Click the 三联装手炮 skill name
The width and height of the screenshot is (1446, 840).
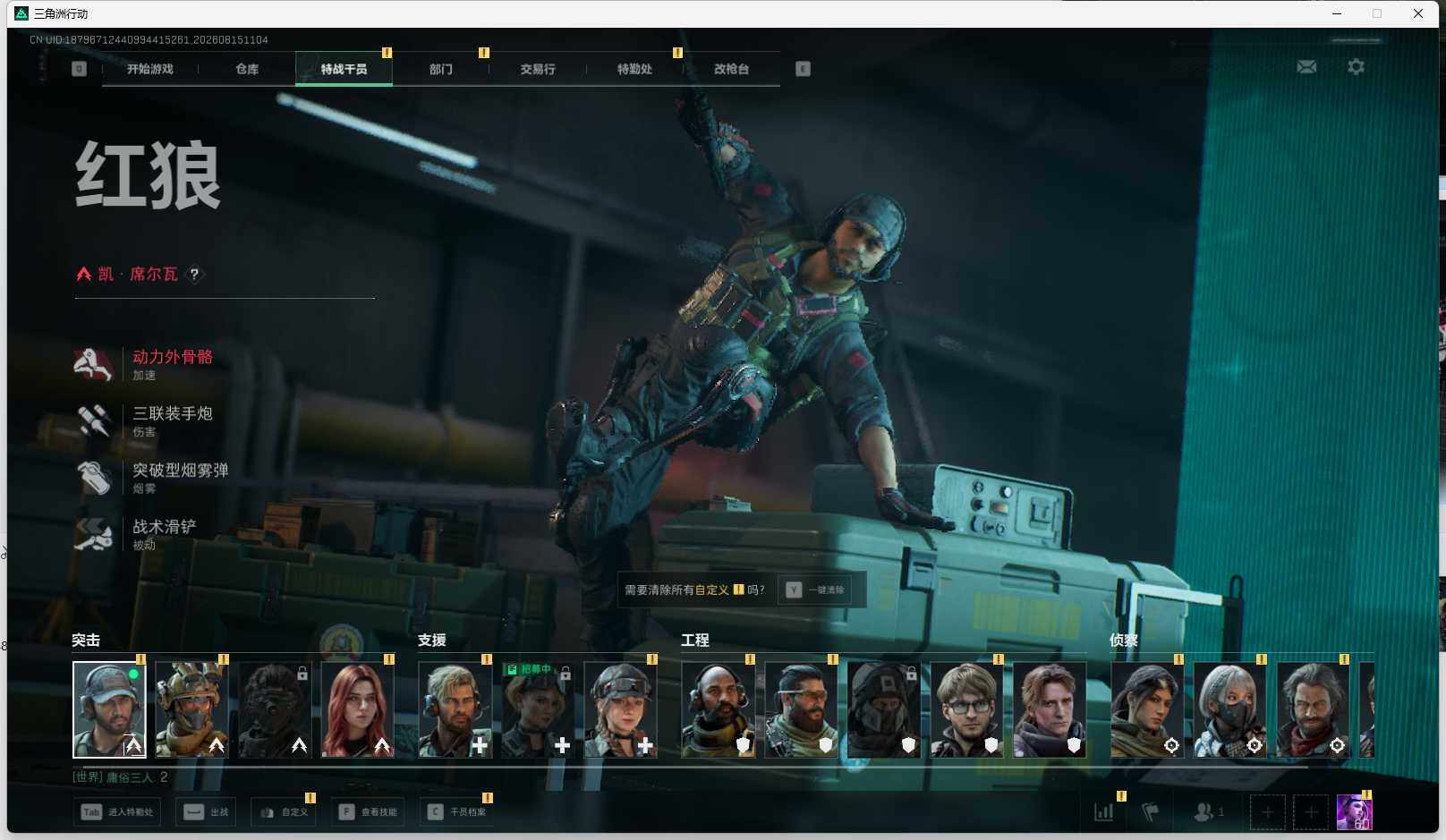pos(173,413)
